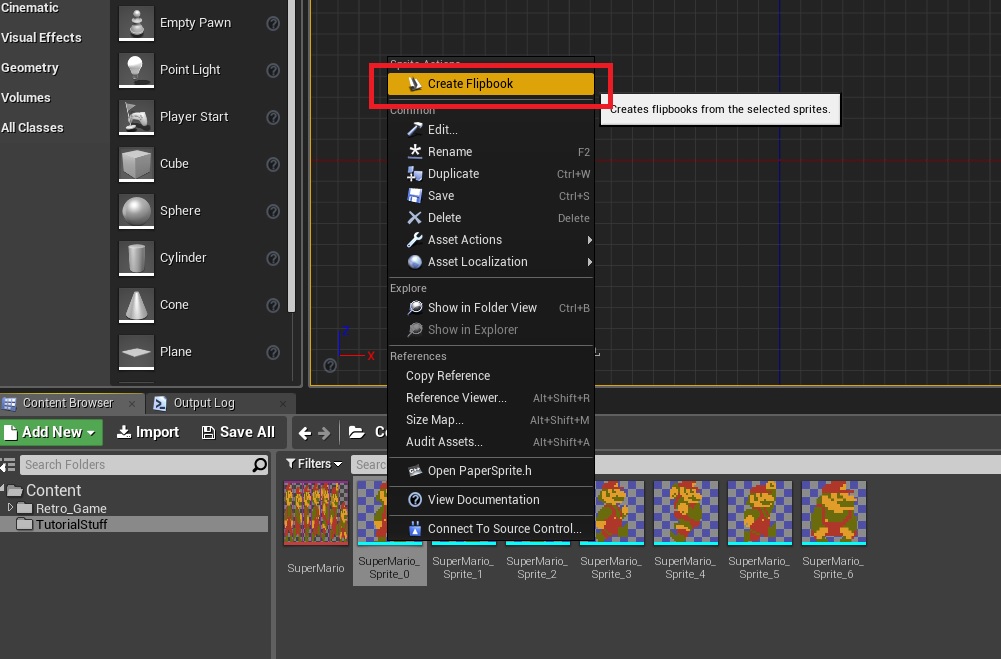Select Duplicate in the context menu
The image size is (1001, 659).
coord(453,174)
